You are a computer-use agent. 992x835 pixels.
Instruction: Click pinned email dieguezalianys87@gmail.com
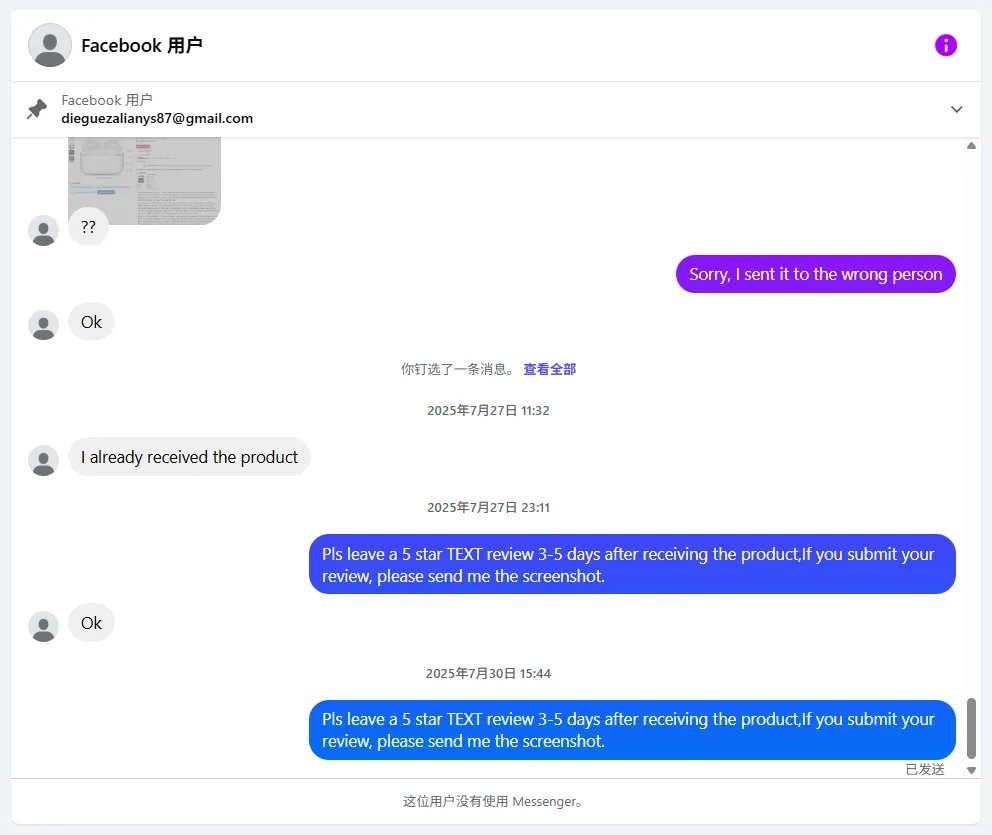(x=157, y=118)
